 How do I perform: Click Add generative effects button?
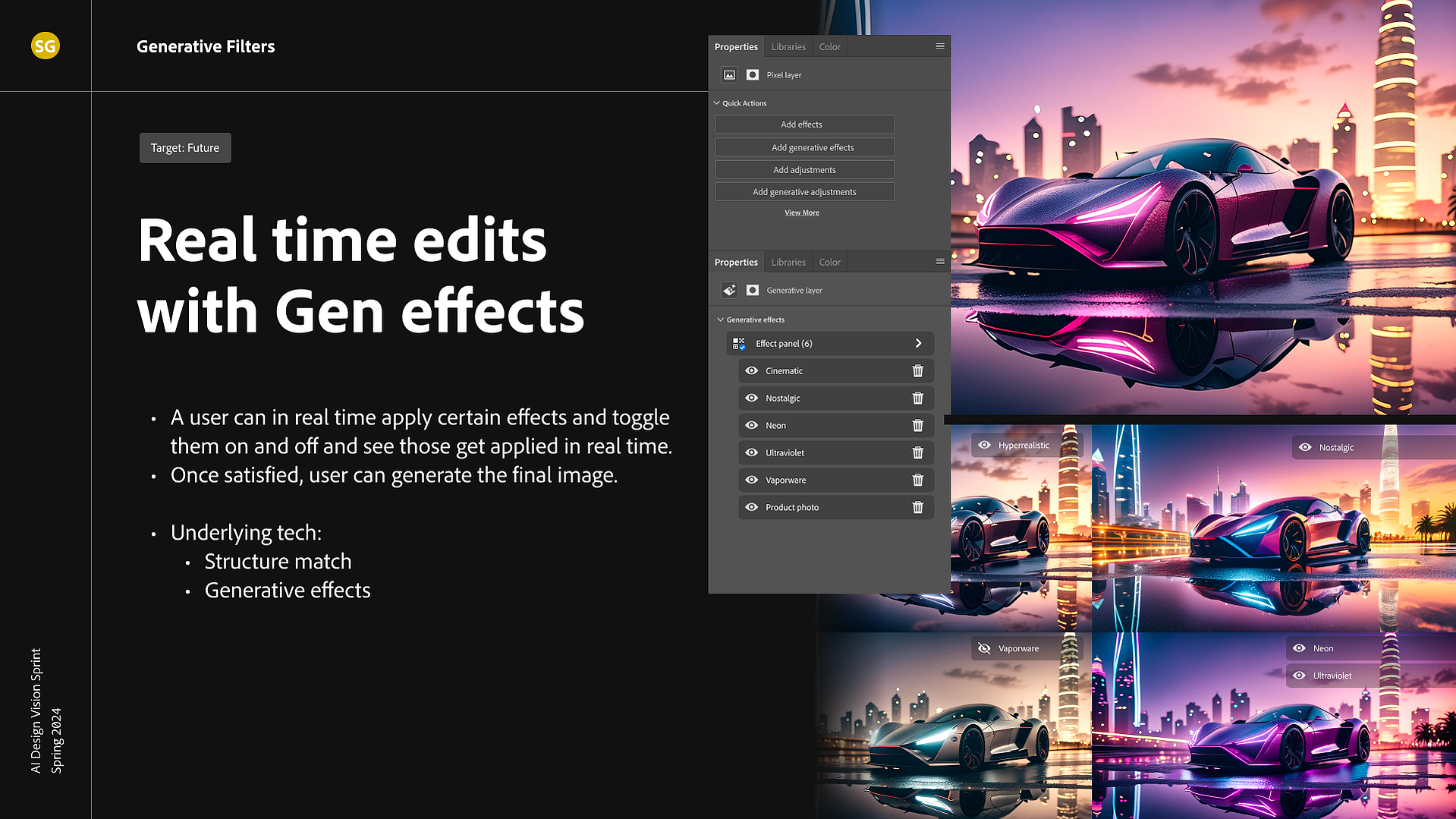(804, 147)
